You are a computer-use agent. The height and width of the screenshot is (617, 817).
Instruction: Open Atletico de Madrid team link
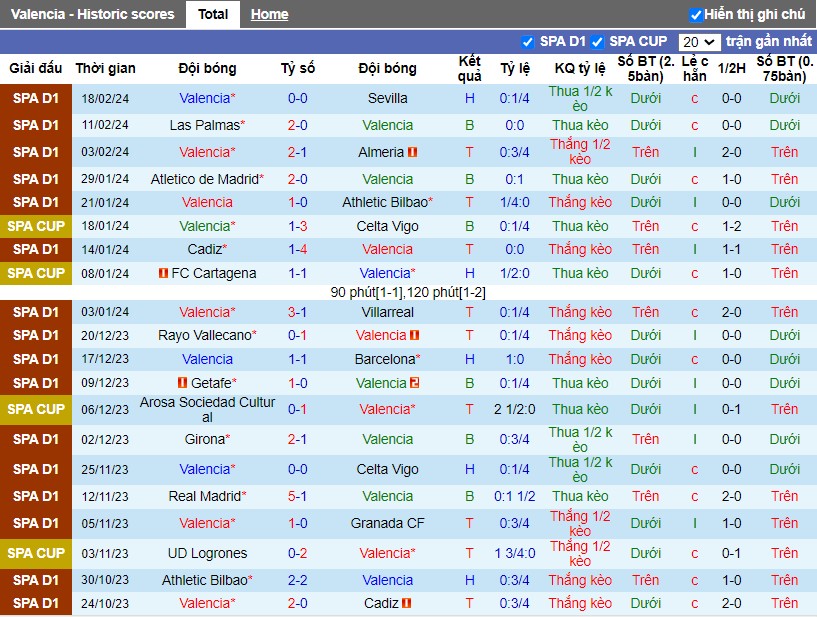tap(207, 179)
